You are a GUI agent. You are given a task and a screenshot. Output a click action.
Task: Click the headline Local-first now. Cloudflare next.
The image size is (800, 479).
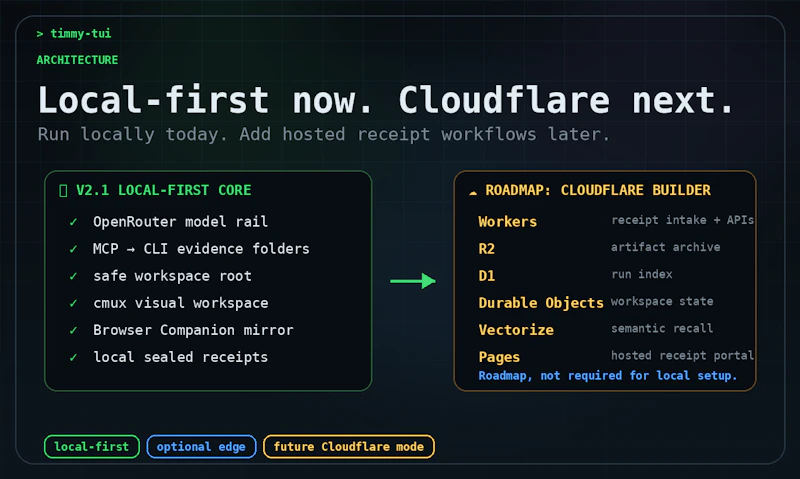(386, 100)
